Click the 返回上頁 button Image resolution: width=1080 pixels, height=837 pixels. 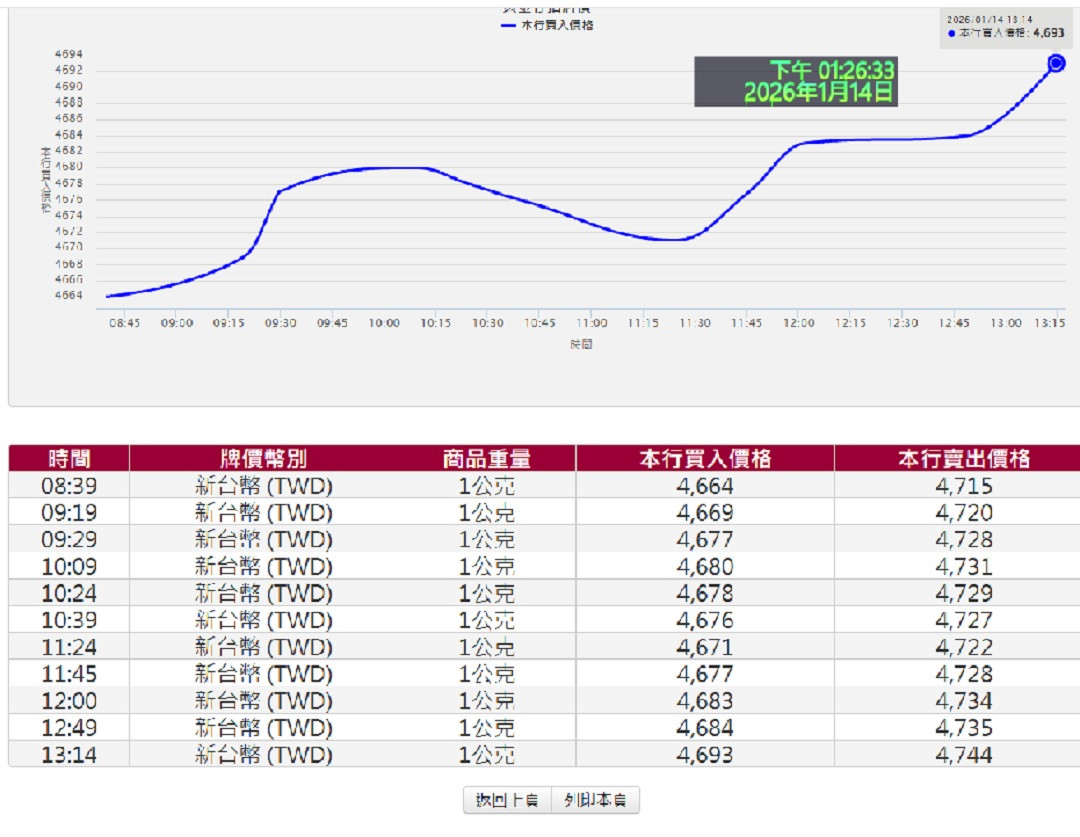(507, 800)
